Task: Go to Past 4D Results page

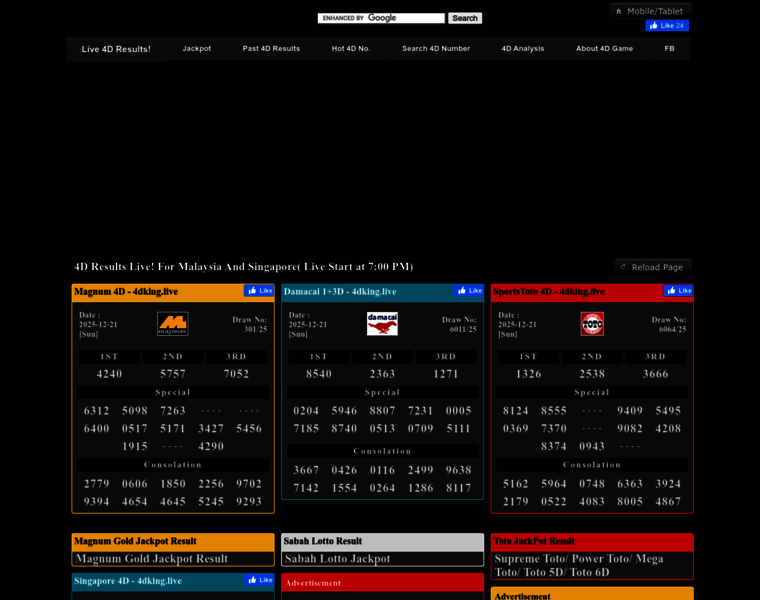Action: coord(271,48)
